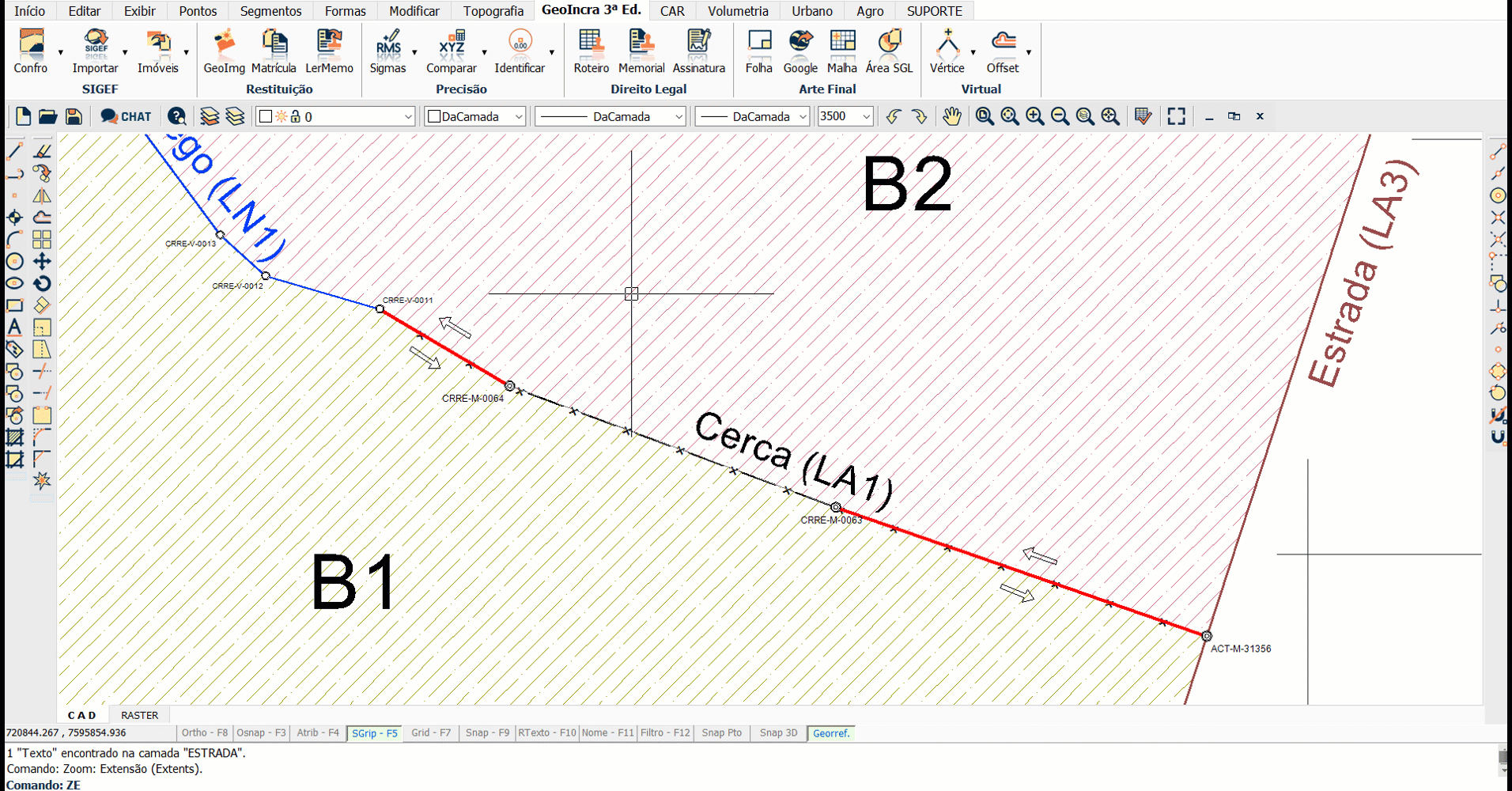This screenshot has height=791, width=1512.
Task: Activate the pan hand tool
Action: click(x=951, y=116)
